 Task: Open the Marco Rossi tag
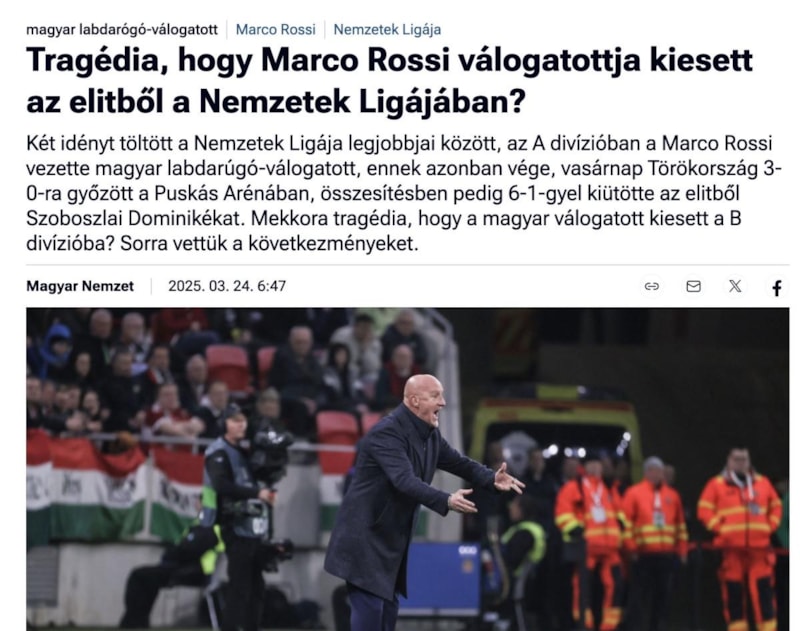[276, 30]
